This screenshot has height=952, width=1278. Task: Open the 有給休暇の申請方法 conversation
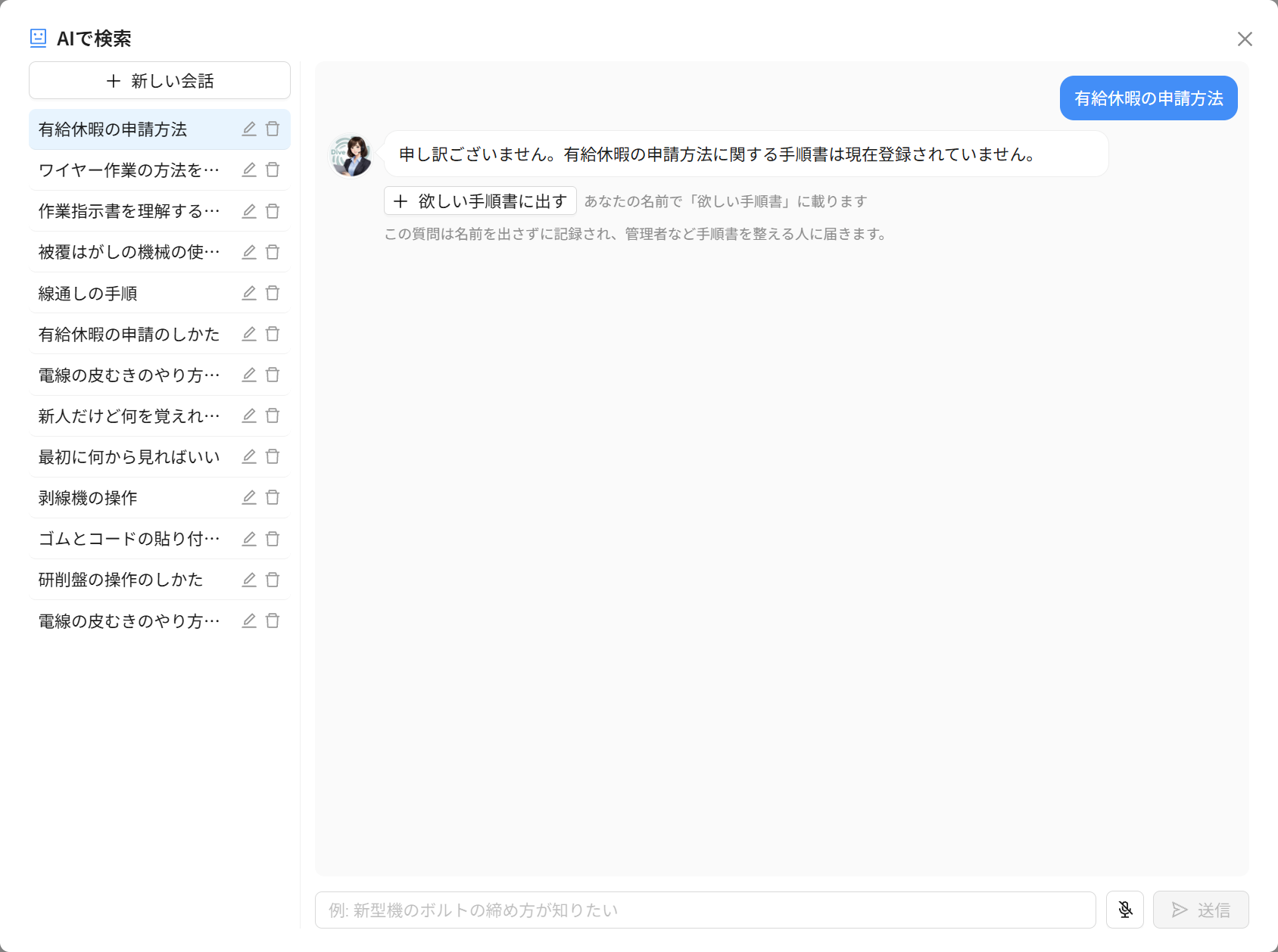160,129
